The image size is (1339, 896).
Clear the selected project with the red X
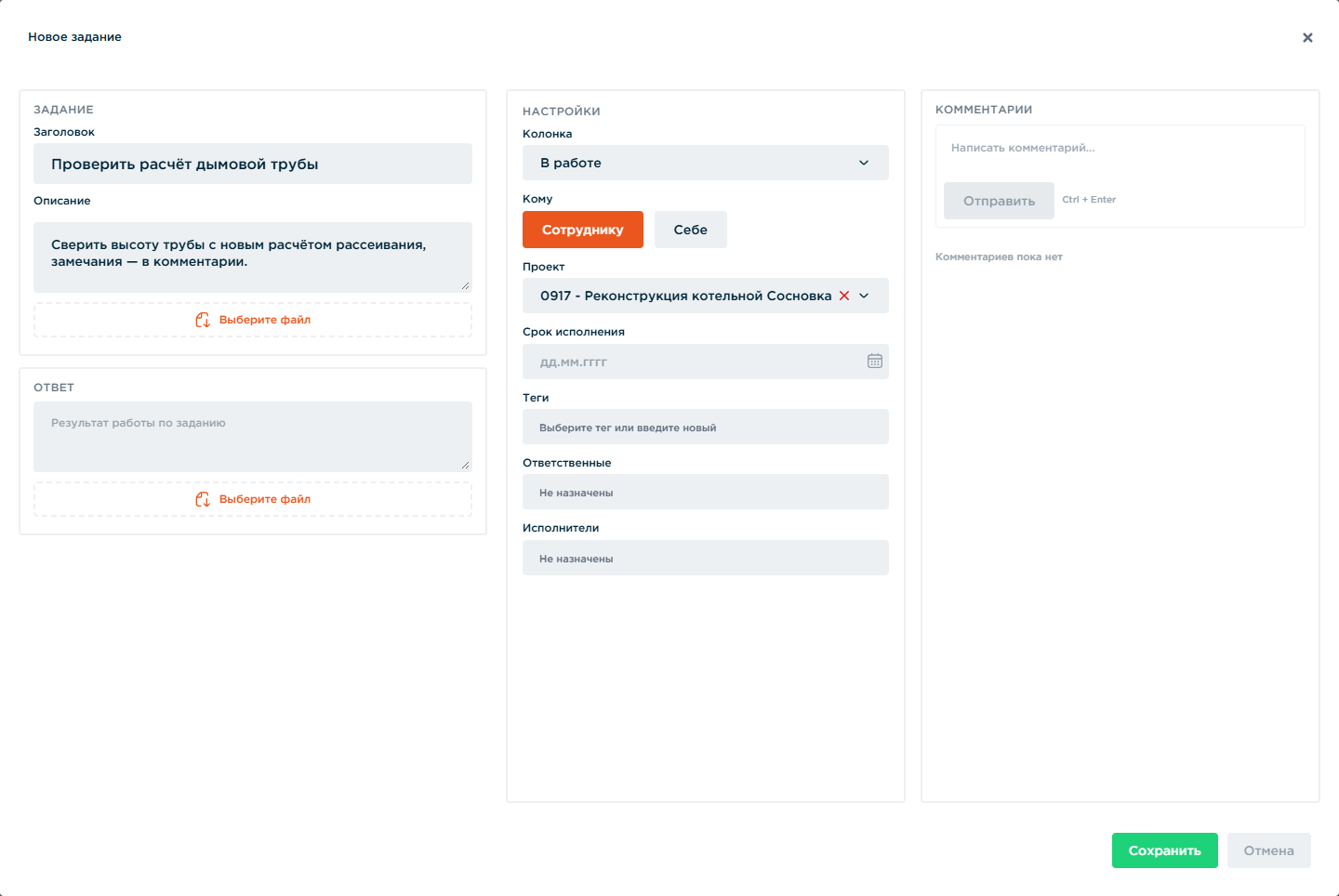844,296
